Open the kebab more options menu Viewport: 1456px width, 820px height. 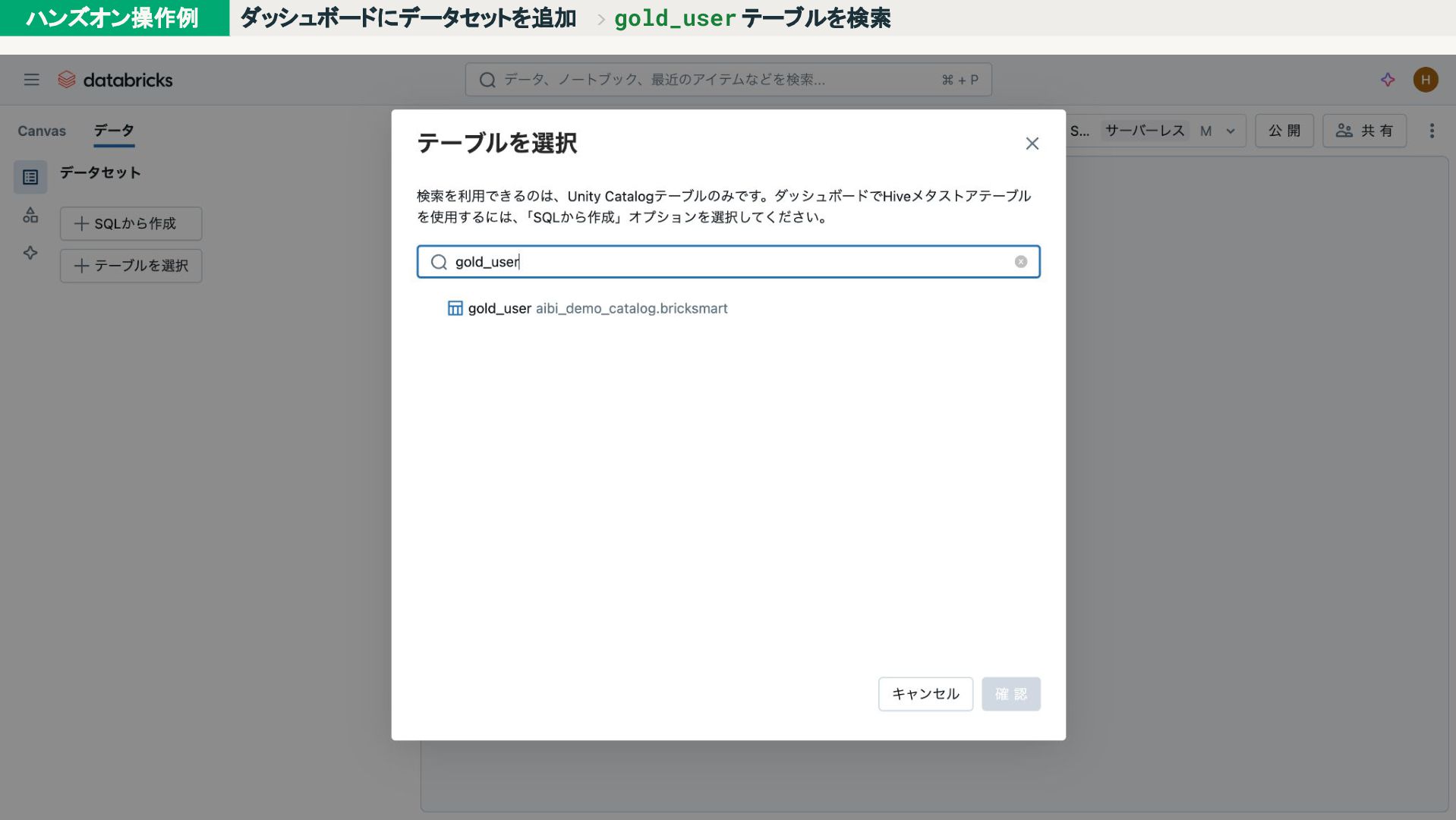(1432, 131)
